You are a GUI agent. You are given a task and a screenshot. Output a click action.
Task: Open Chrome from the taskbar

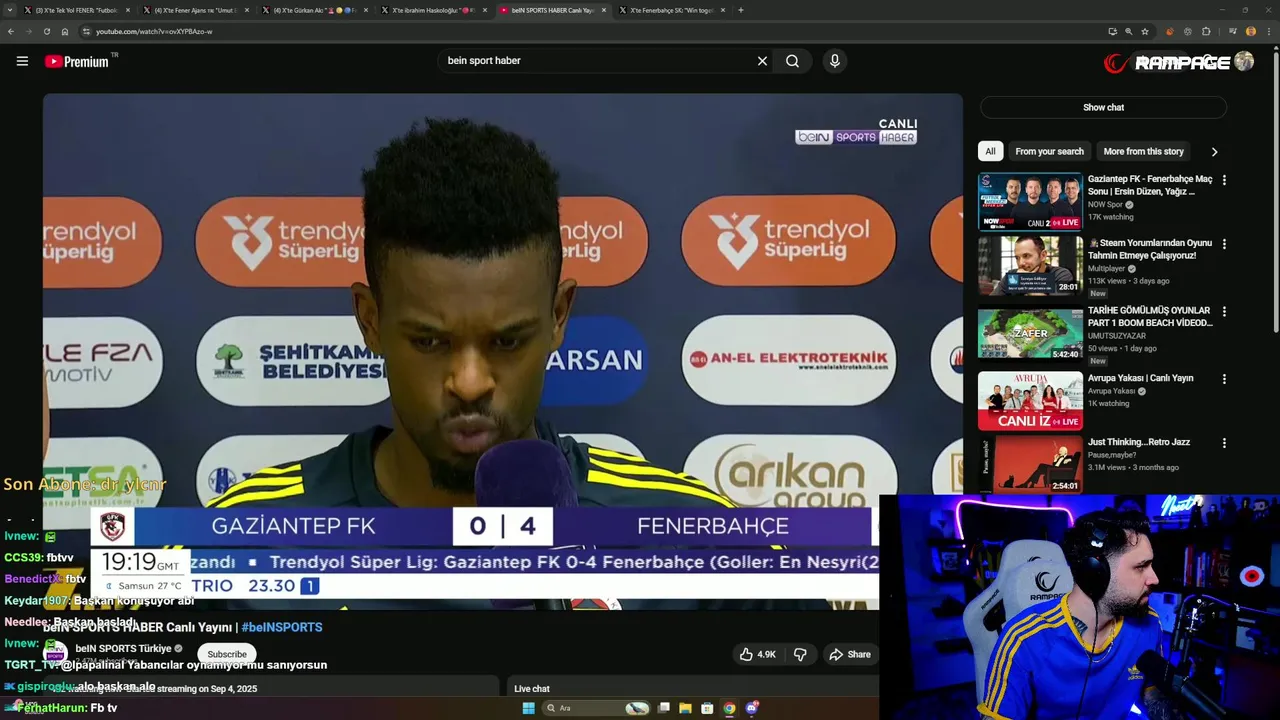click(x=729, y=708)
